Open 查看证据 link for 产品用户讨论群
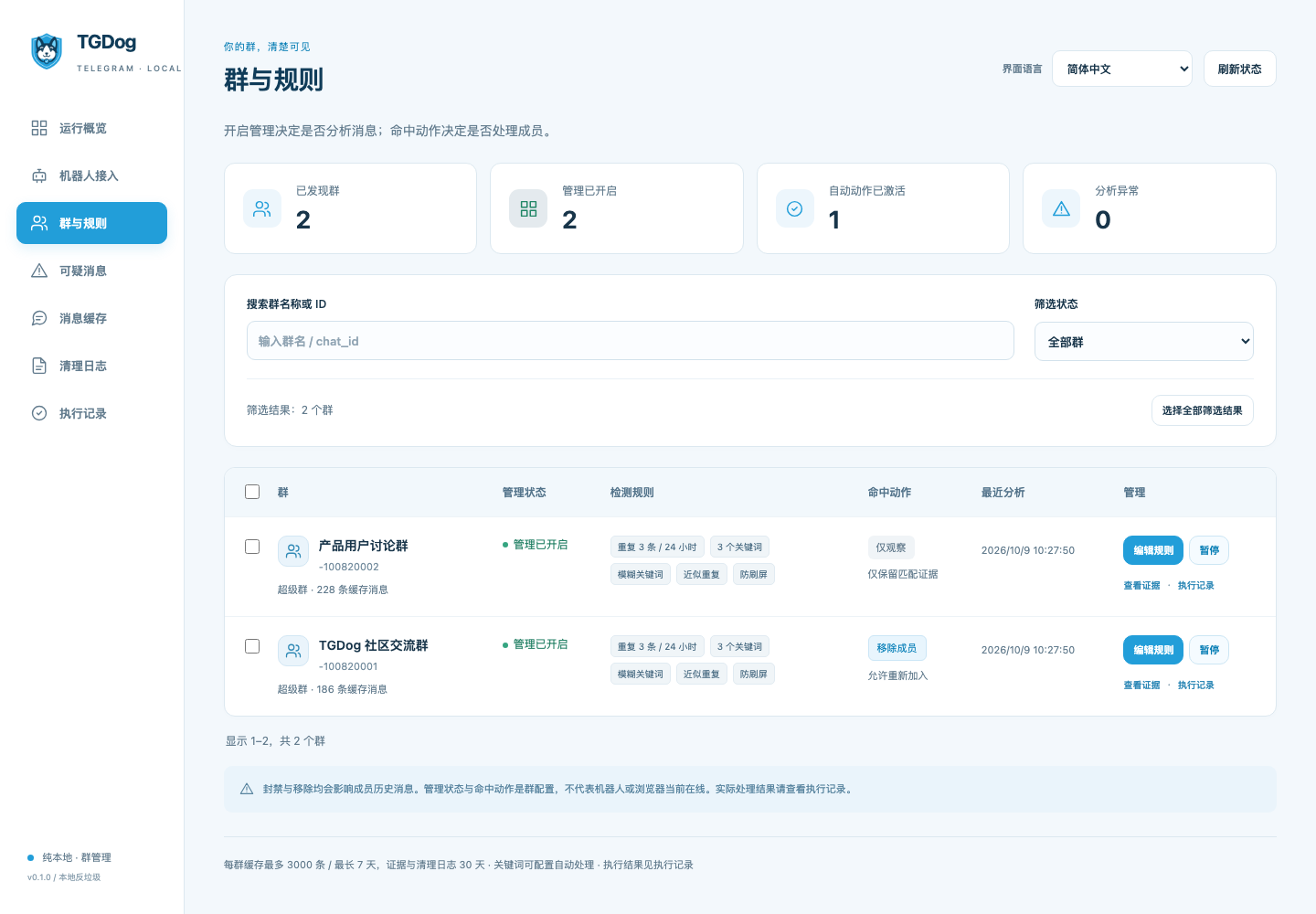The height and width of the screenshot is (914, 1316). (x=1141, y=586)
